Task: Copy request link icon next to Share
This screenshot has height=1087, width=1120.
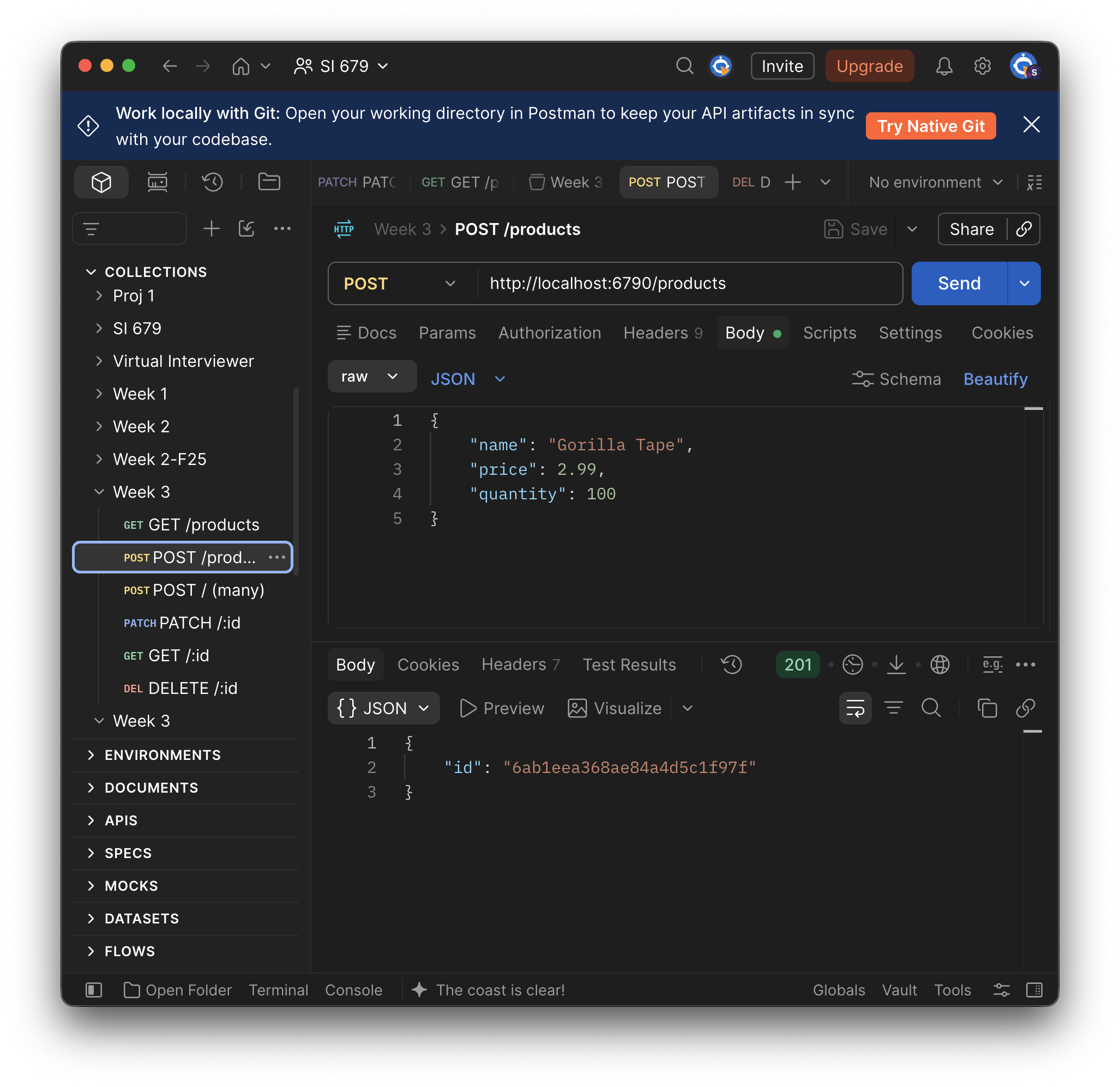Action: [x=1023, y=229]
